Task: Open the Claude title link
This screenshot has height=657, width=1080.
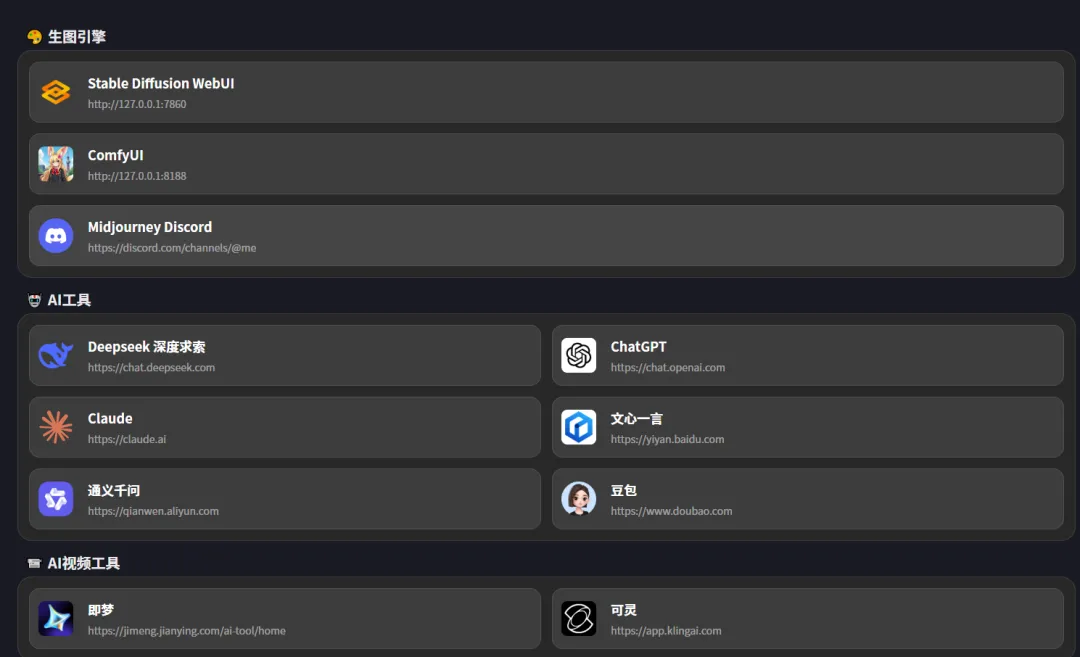Action: pos(110,419)
